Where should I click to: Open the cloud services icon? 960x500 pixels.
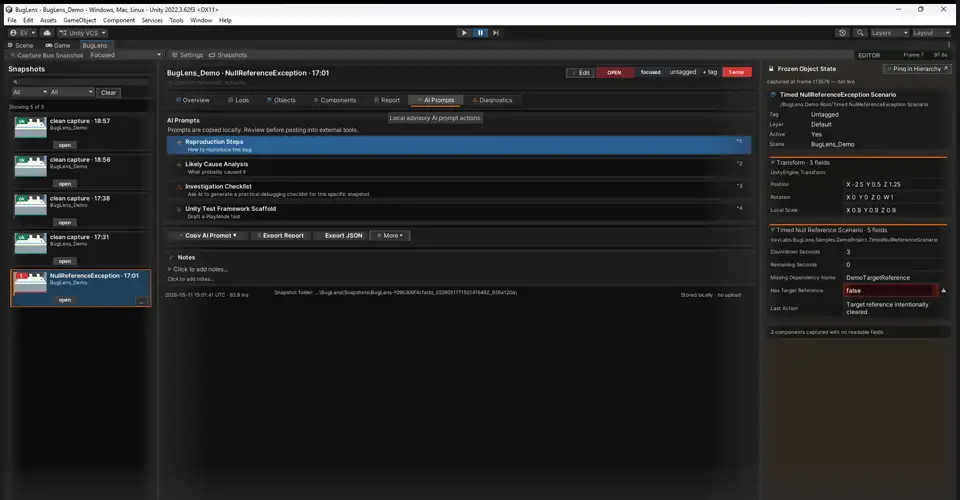tap(47, 33)
